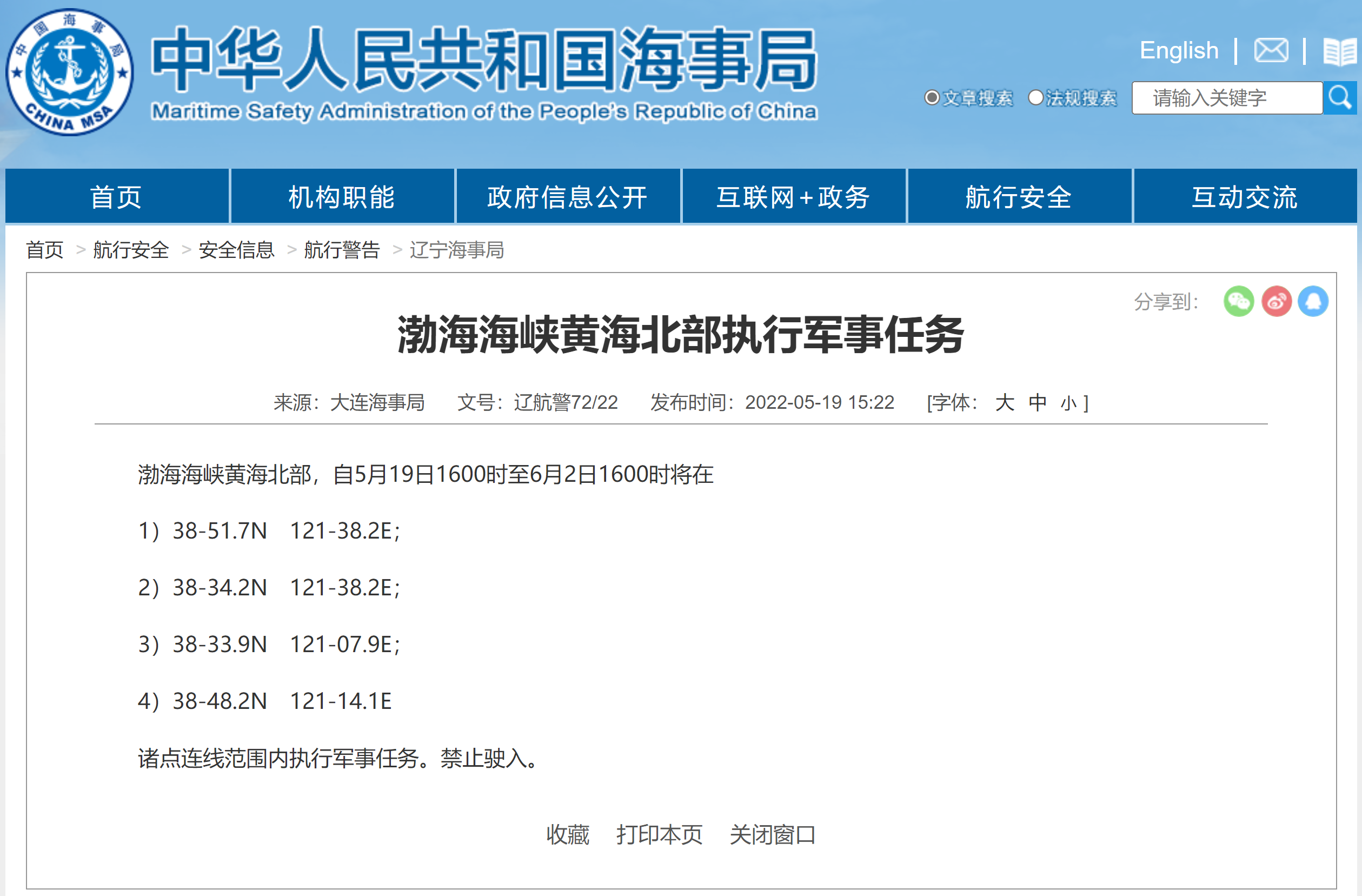Open 航行安全 navigation menu
1362x896 pixels.
click(1019, 197)
